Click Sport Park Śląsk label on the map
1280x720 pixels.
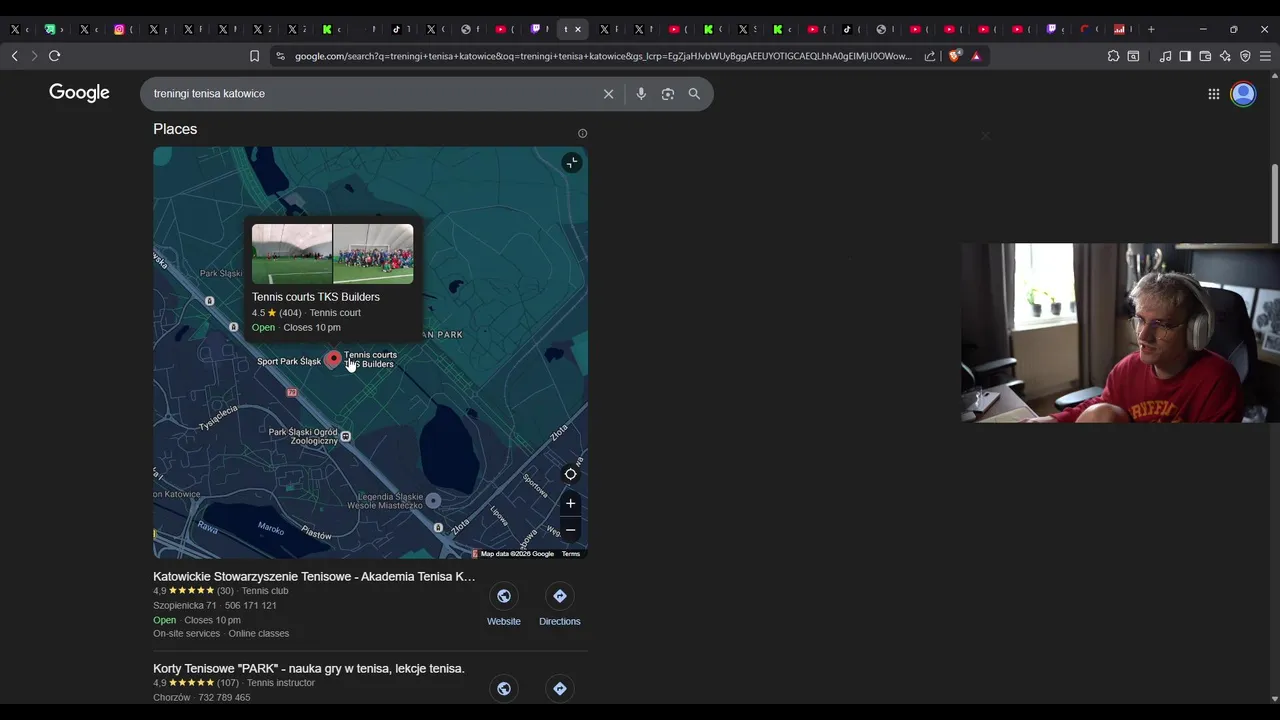click(289, 362)
